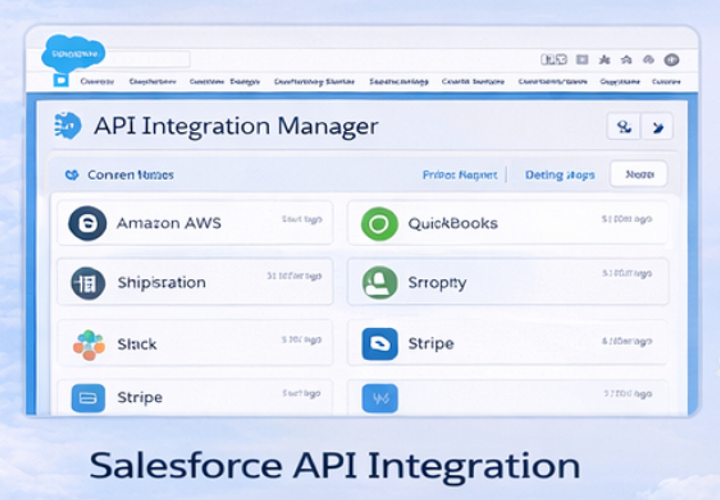Select the Shipisration integration name
The width and height of the screenshot is (720, 500).
click(161, 282)
